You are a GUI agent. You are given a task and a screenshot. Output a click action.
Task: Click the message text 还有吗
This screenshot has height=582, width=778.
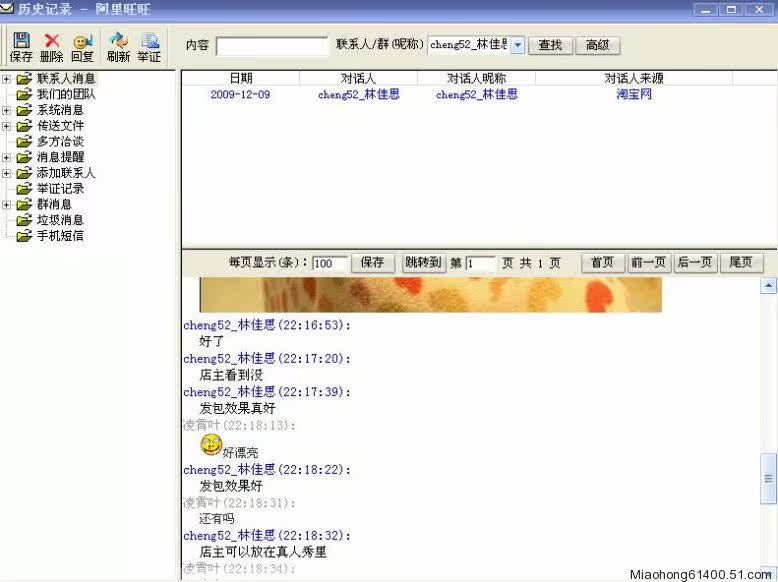tap(216, 519)
